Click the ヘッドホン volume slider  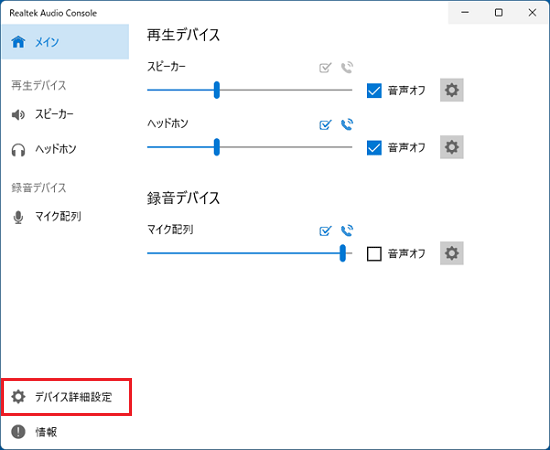(249, 147)
